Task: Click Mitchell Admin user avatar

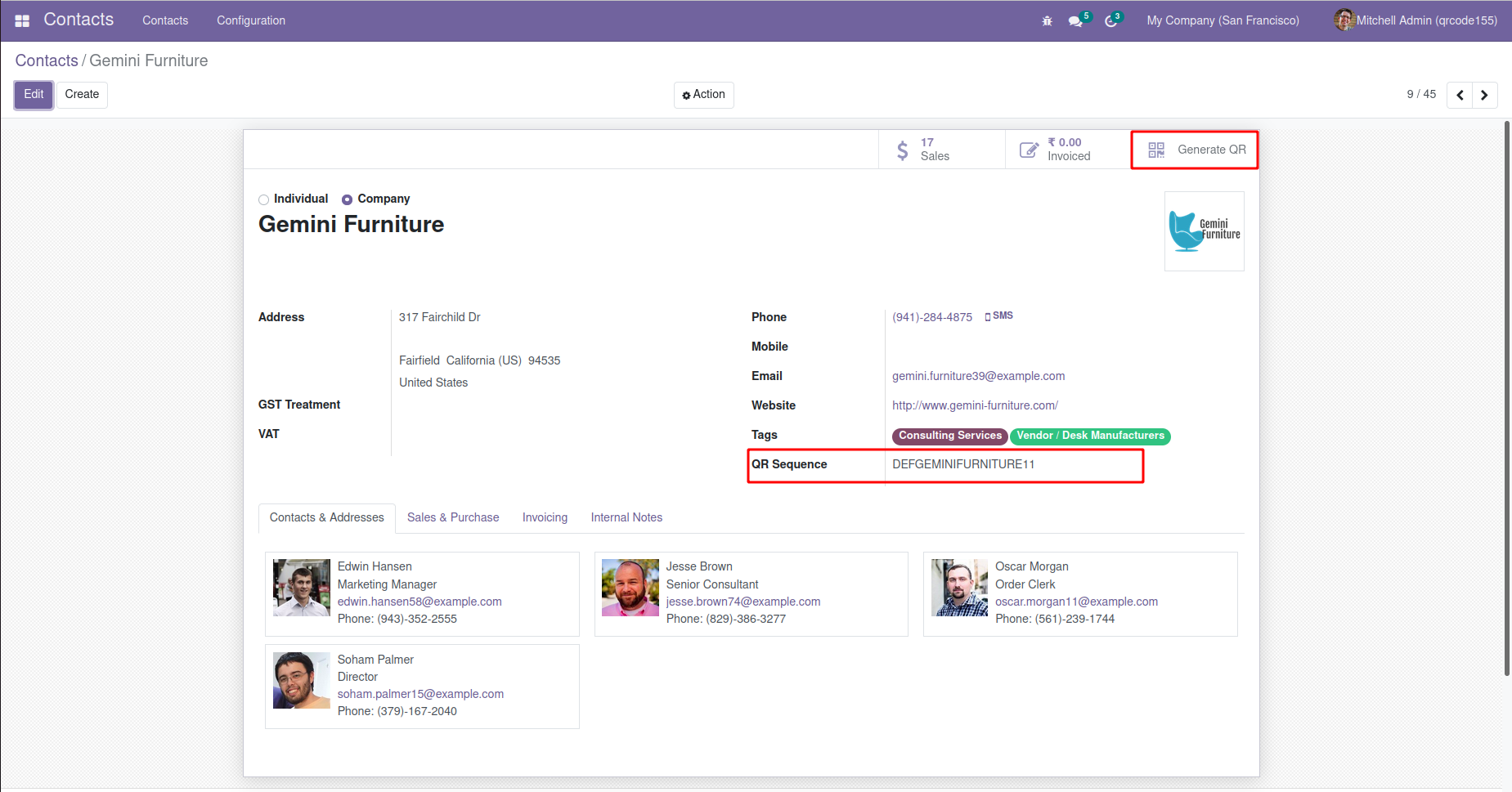Action: point(1344,20)
